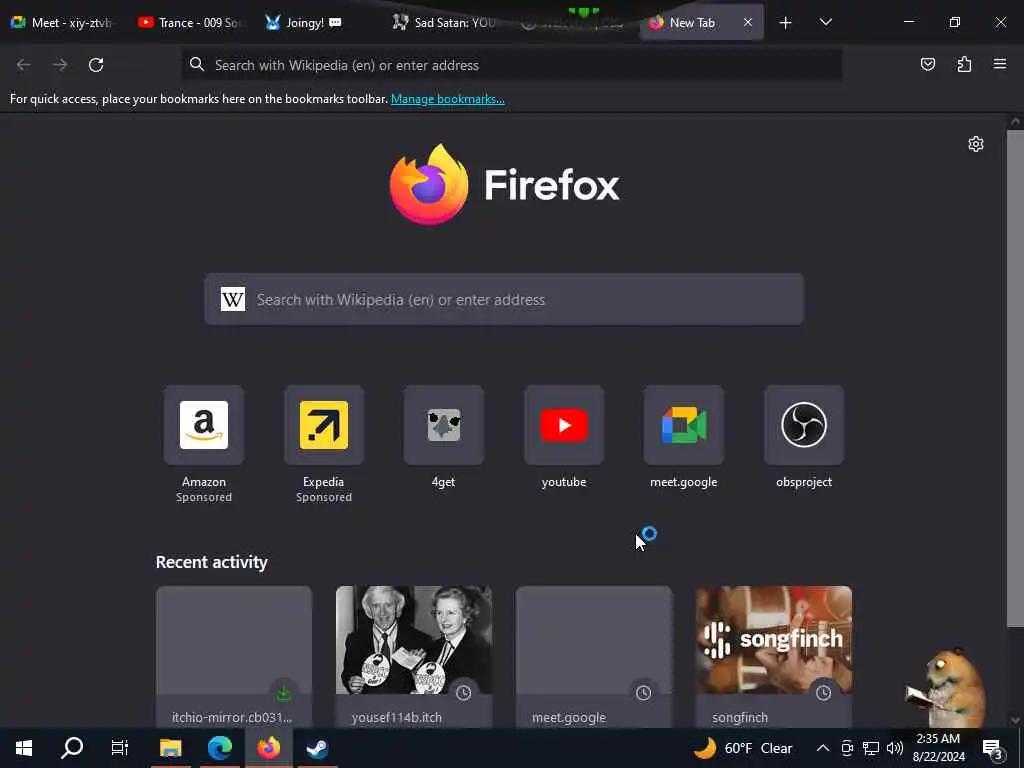Open Steam from the taskbar
Viewport: 1024px width, 768px height.
(x=317, y=748)
